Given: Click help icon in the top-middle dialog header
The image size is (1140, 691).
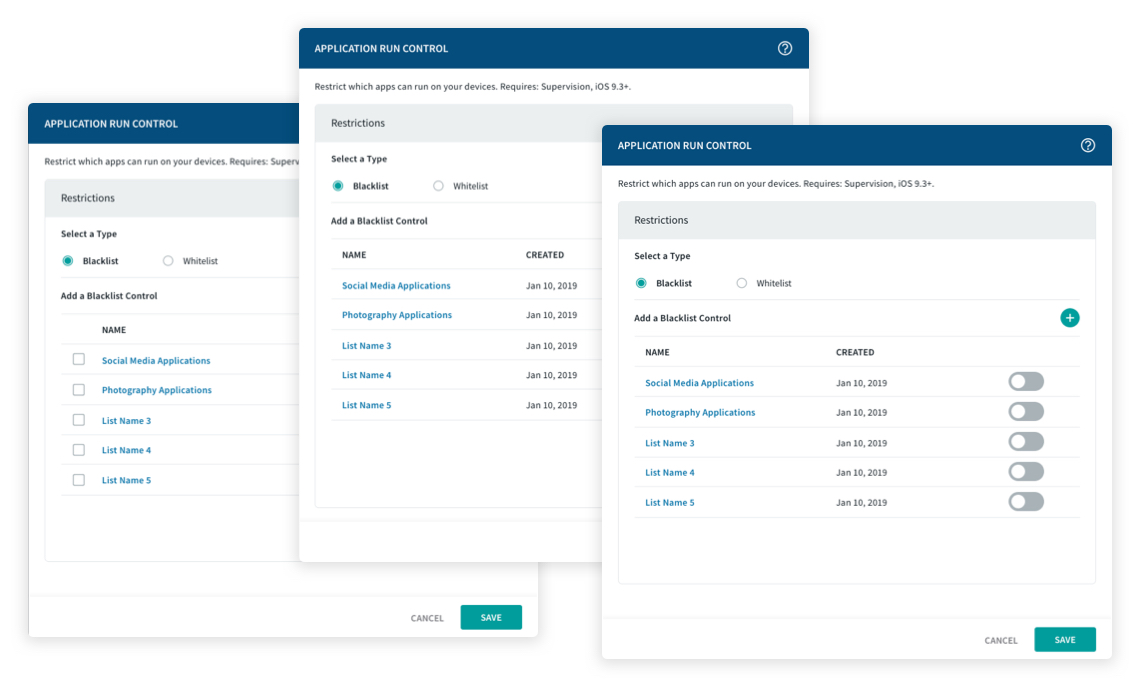Looking at the screenshot, I should coord(785,48).
